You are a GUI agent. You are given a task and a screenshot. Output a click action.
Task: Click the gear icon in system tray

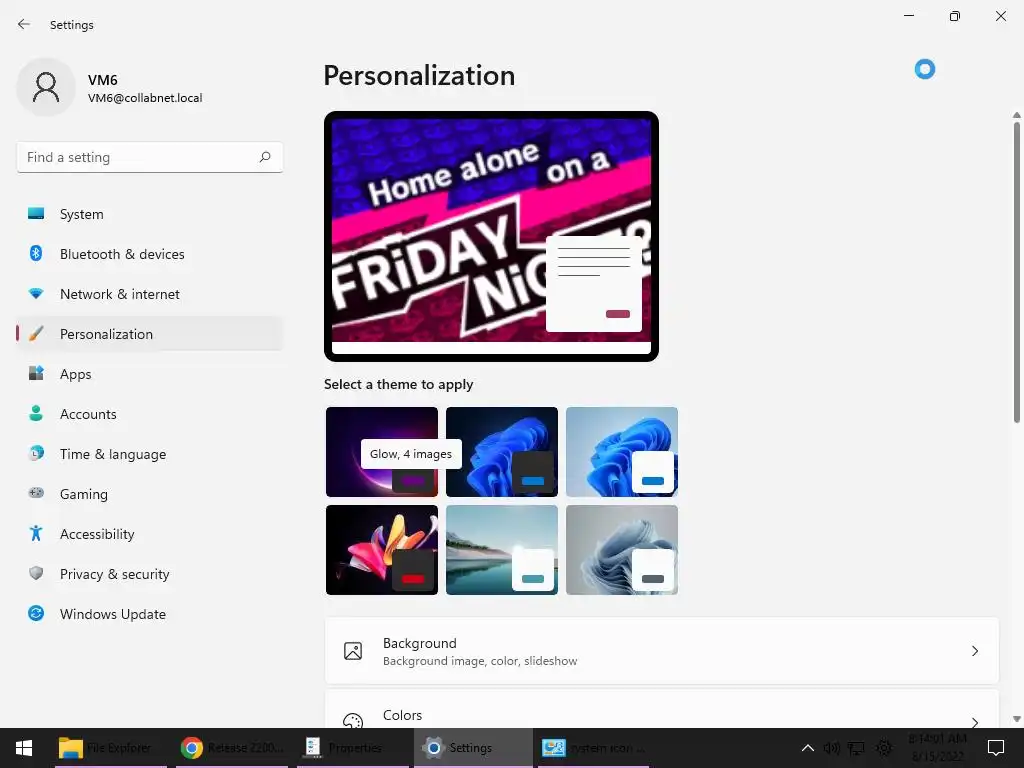[884, 748]
